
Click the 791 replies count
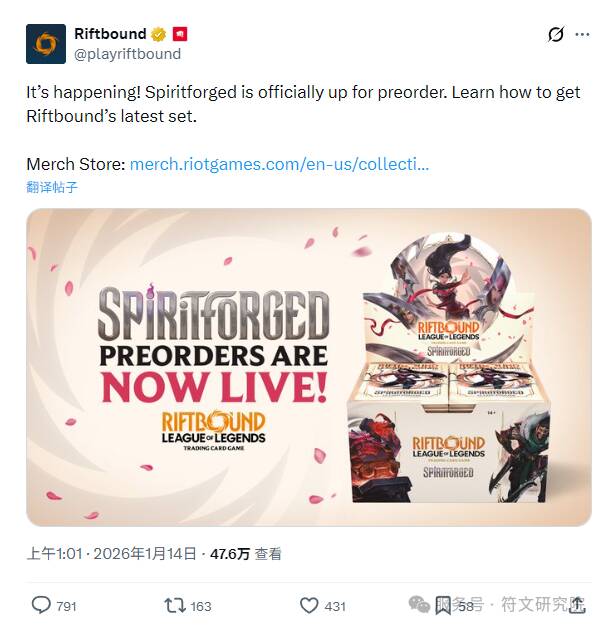point(66,606)
